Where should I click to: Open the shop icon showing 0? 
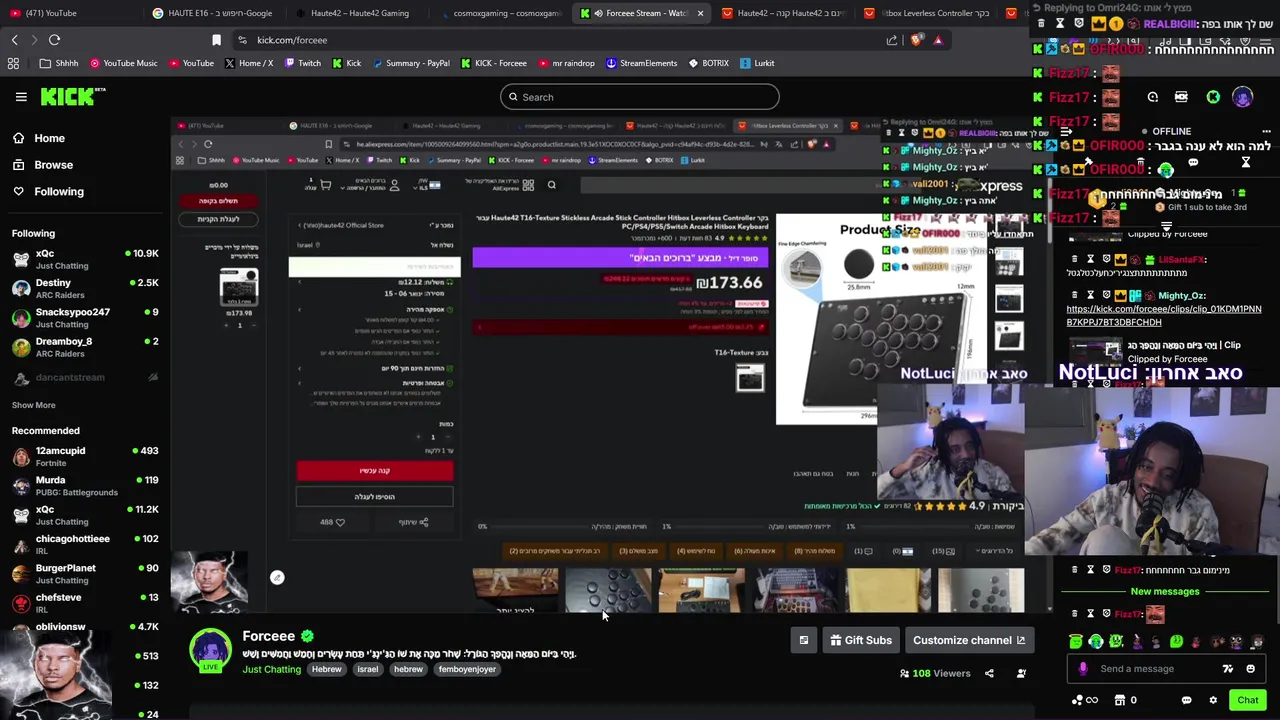[1126, 700]
